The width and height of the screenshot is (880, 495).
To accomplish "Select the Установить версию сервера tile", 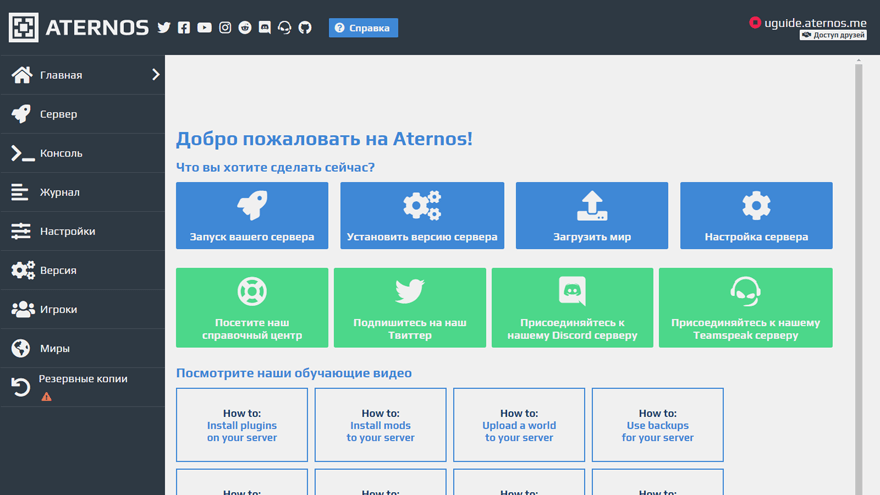I will click(422, 215).
